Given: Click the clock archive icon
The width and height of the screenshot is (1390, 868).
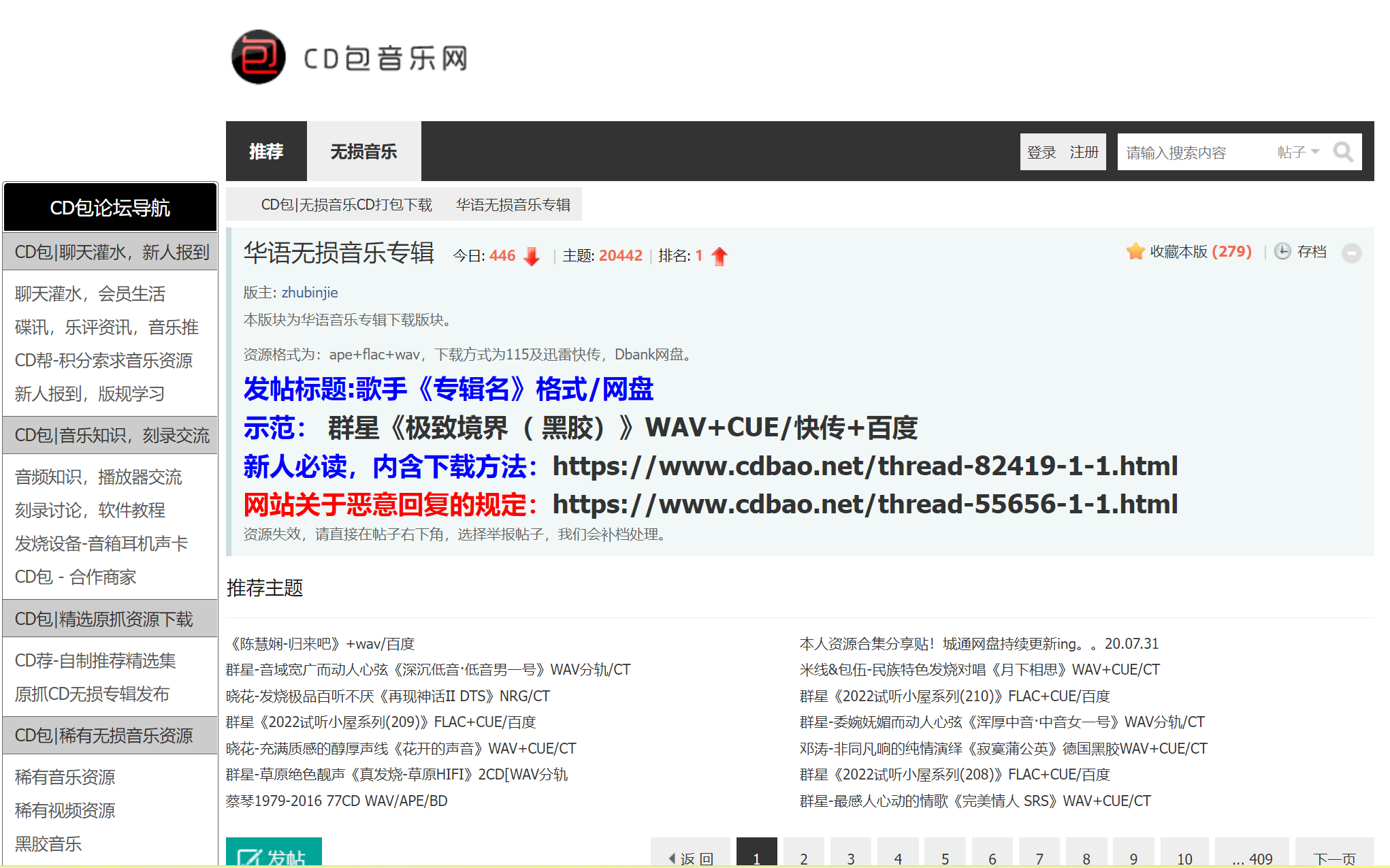Looking at the screenshot, I should pyautogui.click(x=1282, y=252).
